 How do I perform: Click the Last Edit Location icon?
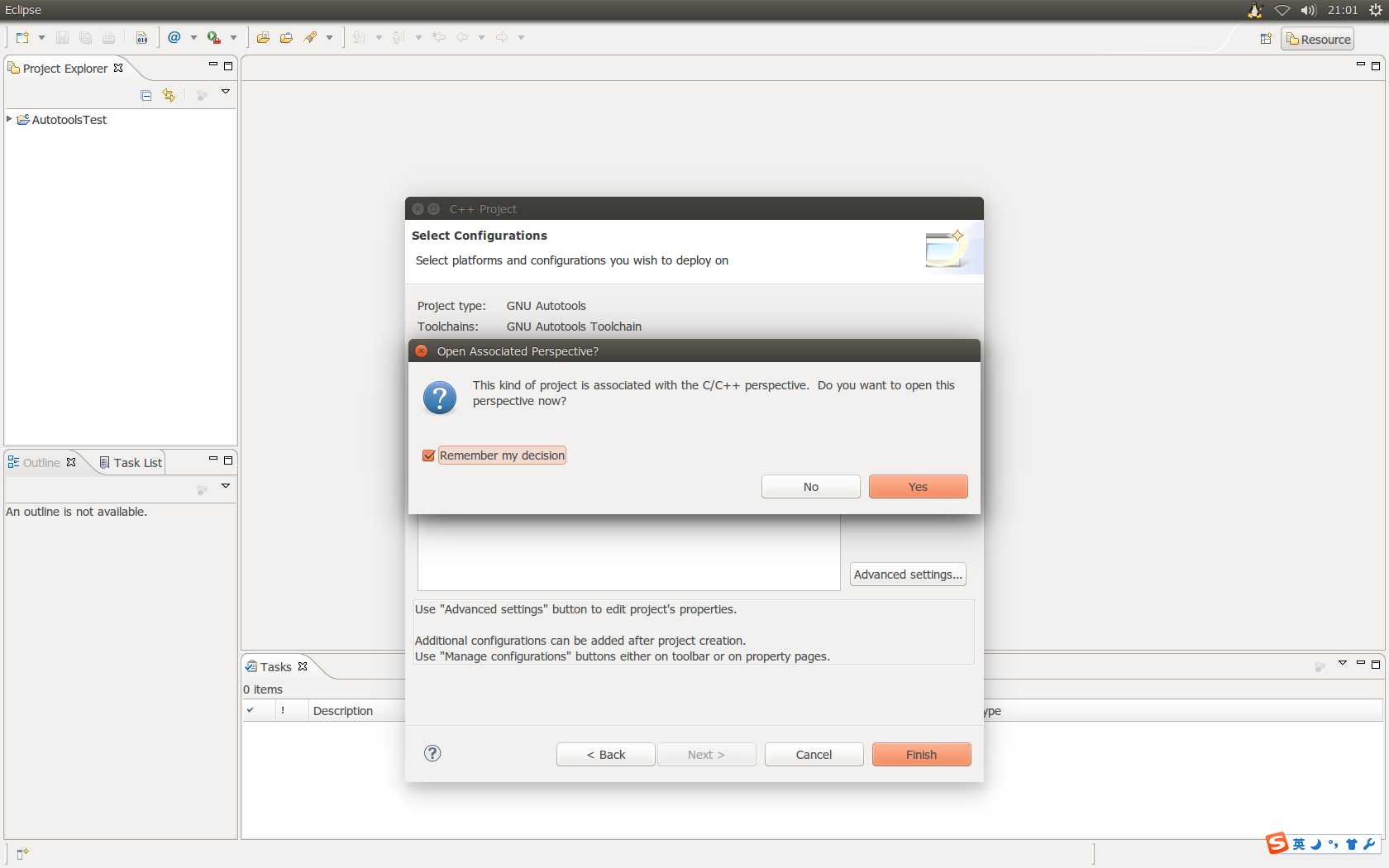pos(439,37)
